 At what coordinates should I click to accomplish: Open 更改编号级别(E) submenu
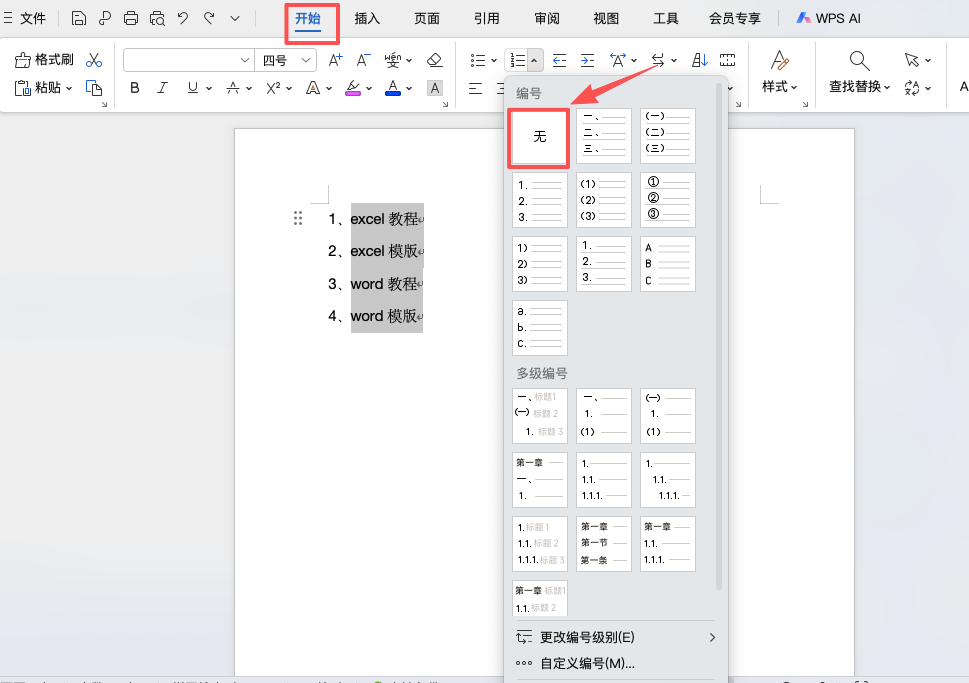616,637
